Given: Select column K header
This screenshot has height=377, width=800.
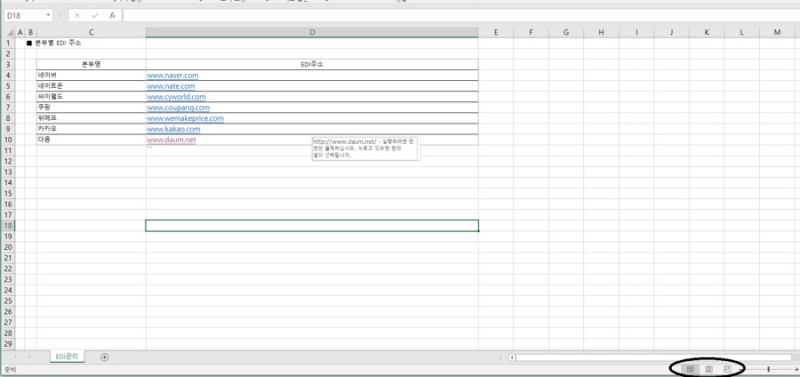Looking at the screenshot, I should [x=707, y=32].
